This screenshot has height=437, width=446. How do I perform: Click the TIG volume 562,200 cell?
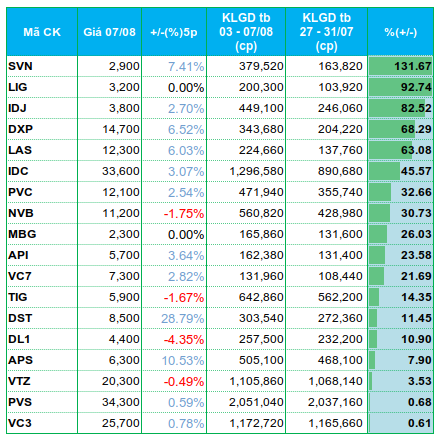[x=326, y=297]
